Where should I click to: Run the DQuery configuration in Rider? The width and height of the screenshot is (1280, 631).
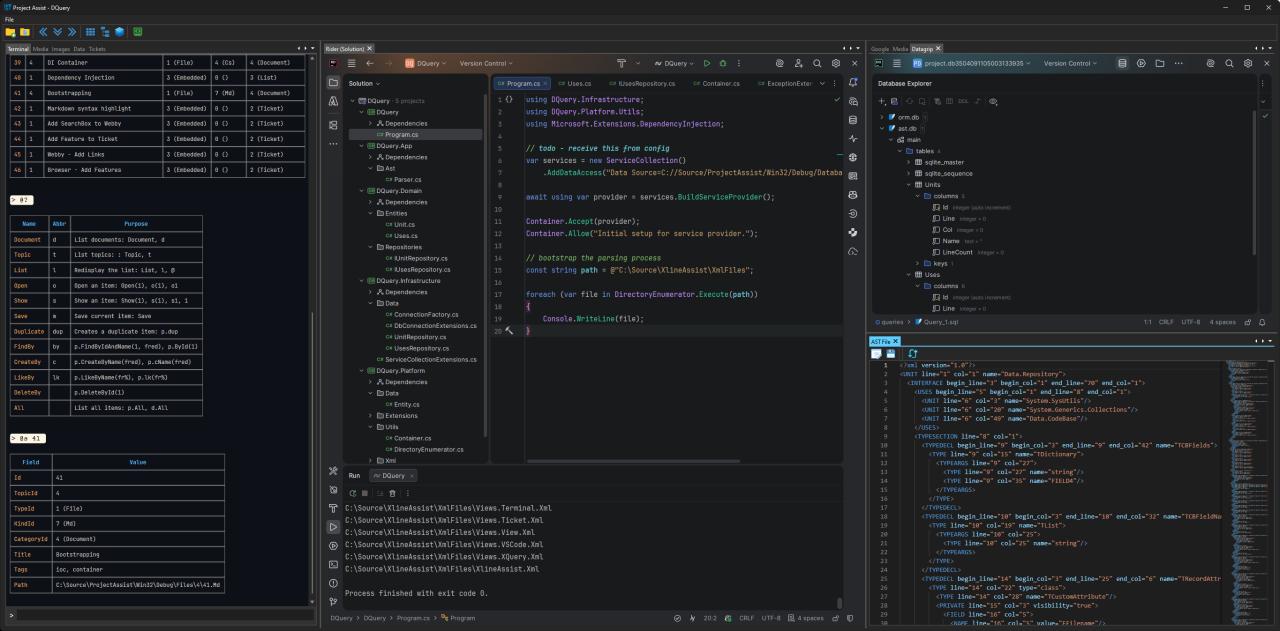708,63
